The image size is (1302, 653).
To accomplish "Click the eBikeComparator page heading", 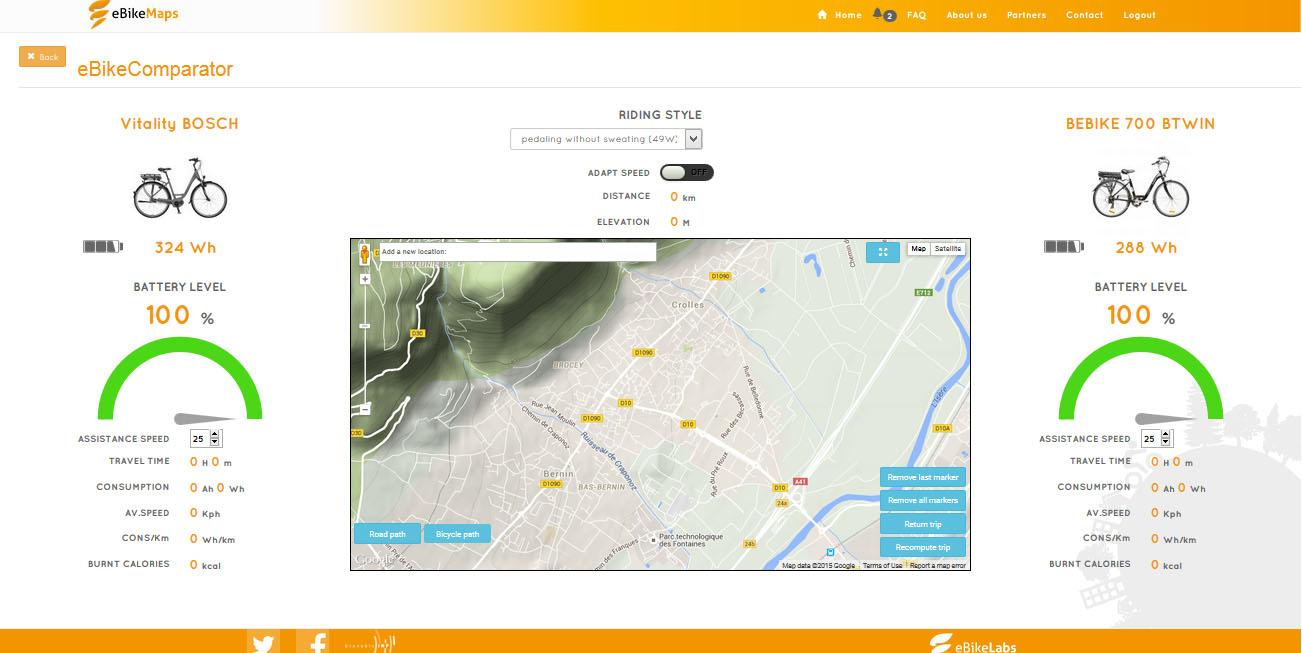I will pos(155,69).
